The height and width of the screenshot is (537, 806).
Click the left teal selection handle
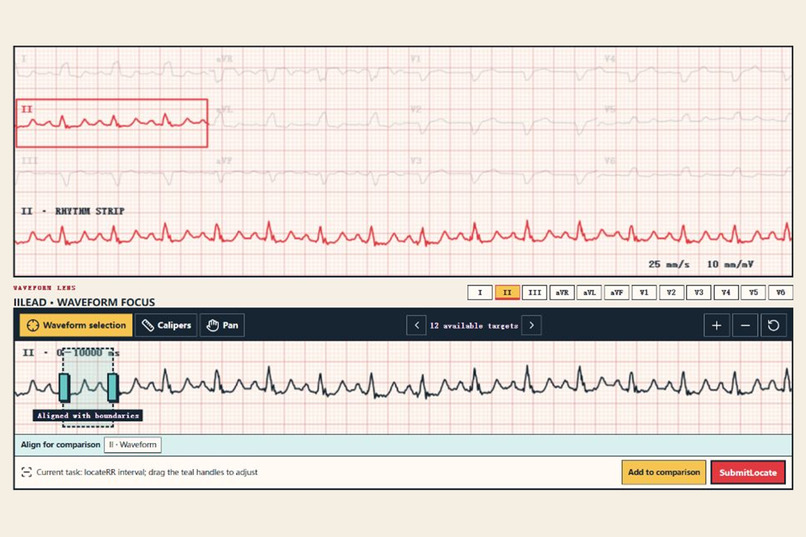point(64,388)
